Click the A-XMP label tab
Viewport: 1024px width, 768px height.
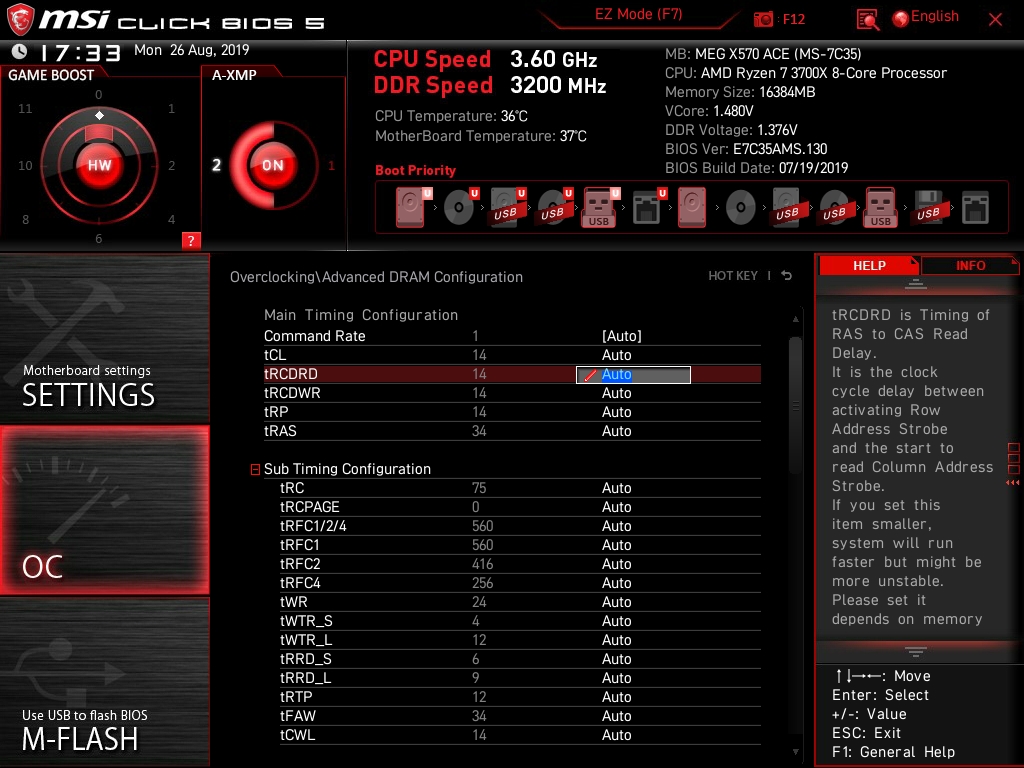click(234, 75)
